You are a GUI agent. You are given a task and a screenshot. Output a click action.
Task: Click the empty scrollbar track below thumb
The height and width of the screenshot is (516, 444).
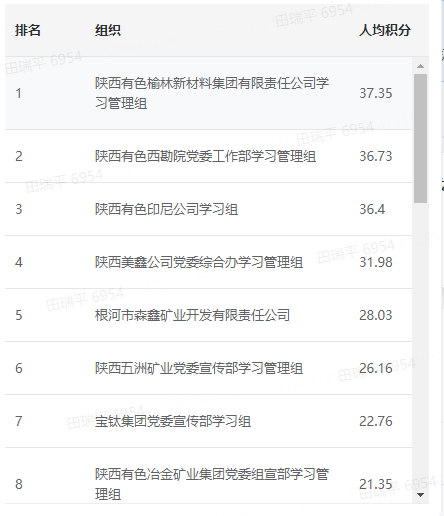click(x=420, y=347)
